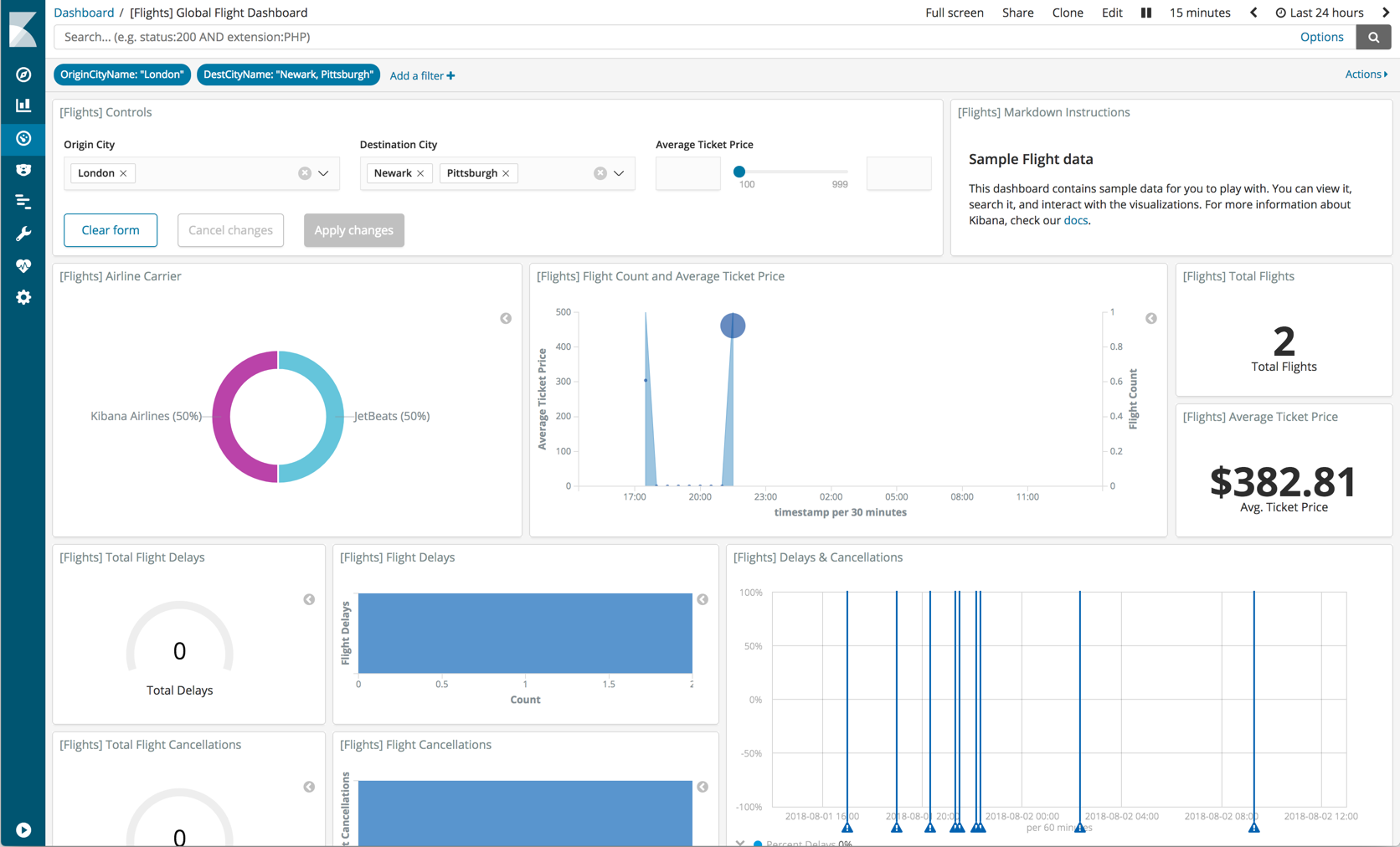The image size is (1400, 847).
Task: Pause auto-refresh with the pause icon
Action: point(1146,13)
